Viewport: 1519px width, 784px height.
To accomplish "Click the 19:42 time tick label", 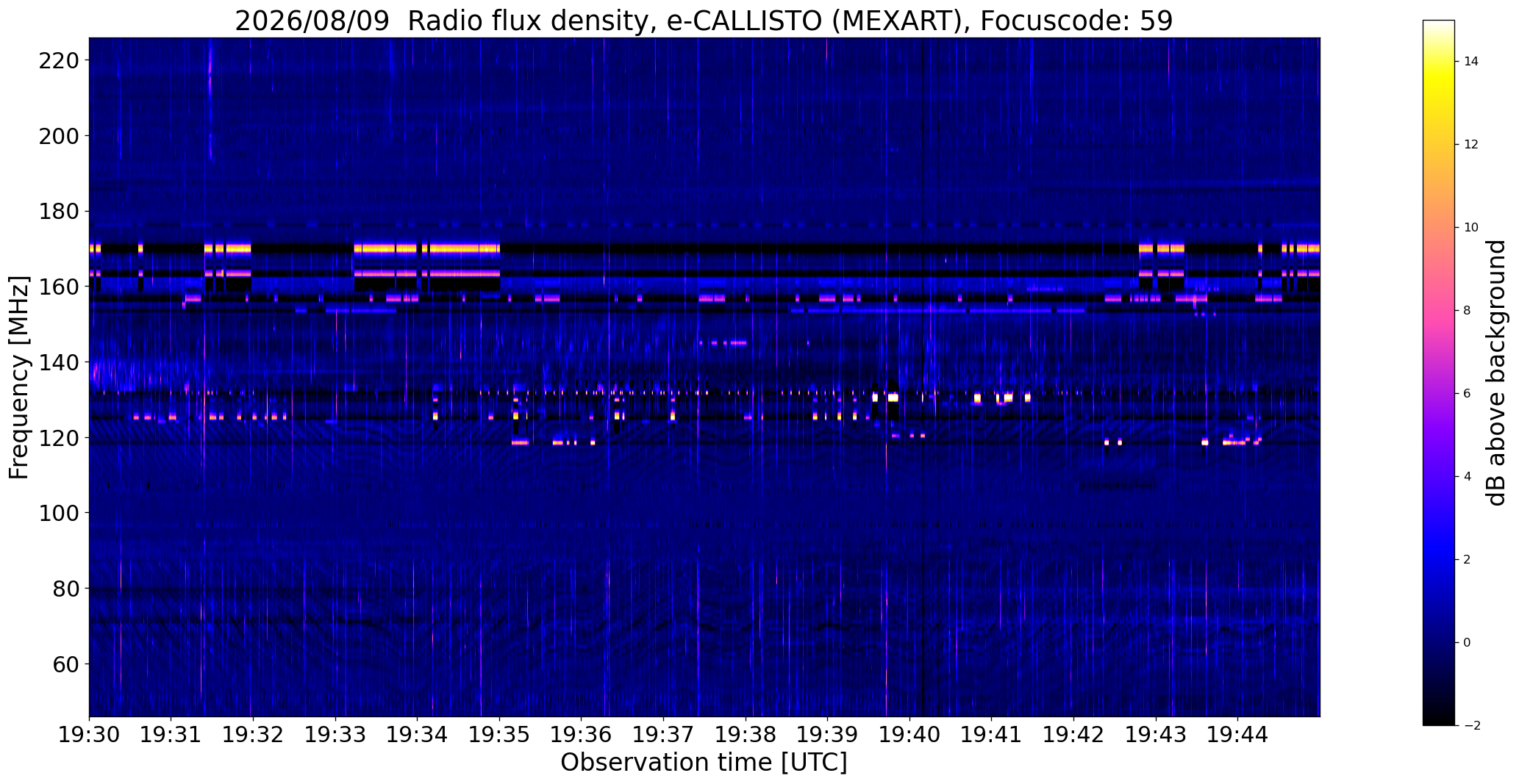I will 1074,734.
